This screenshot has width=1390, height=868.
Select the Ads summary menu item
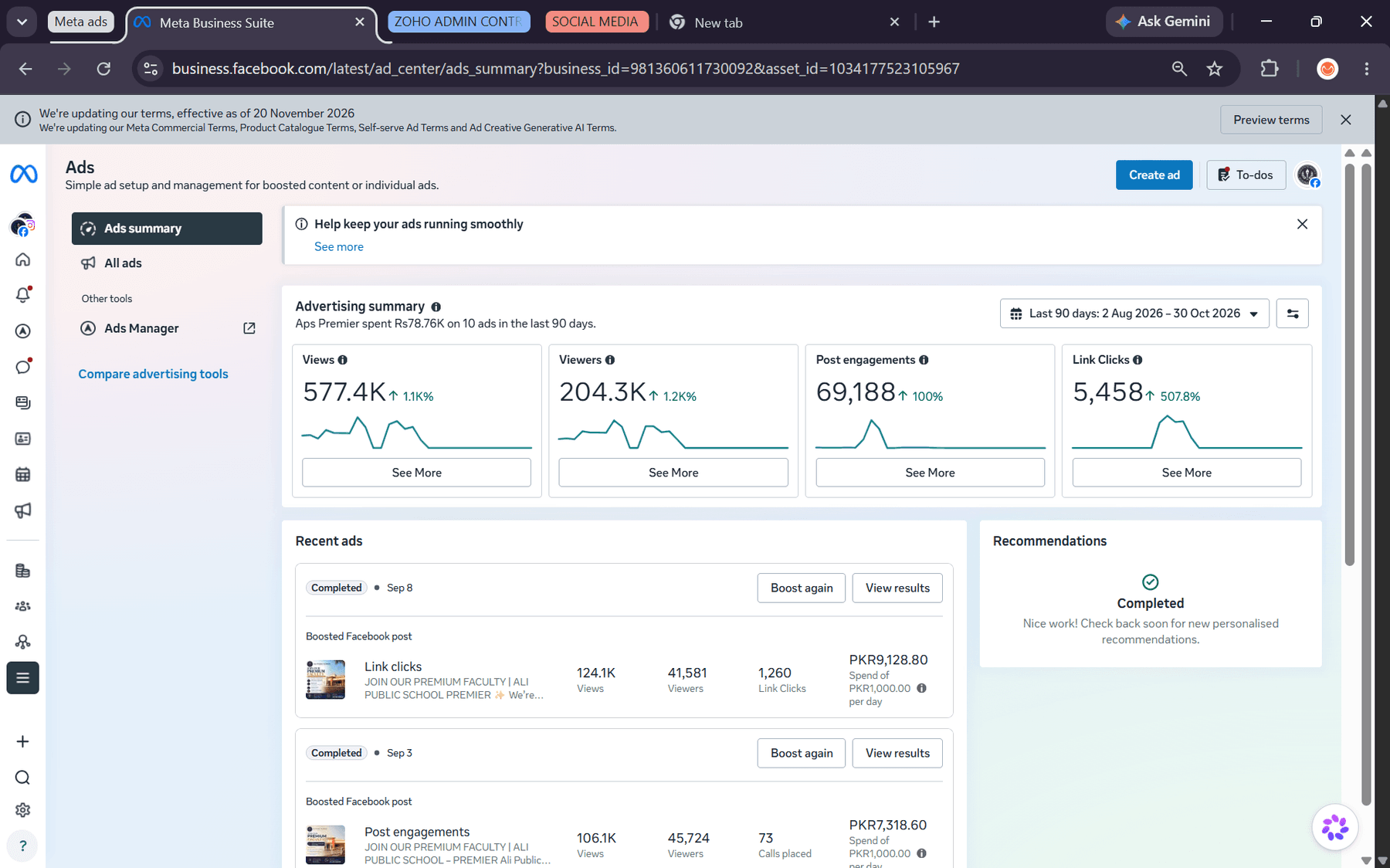(167, 229)
